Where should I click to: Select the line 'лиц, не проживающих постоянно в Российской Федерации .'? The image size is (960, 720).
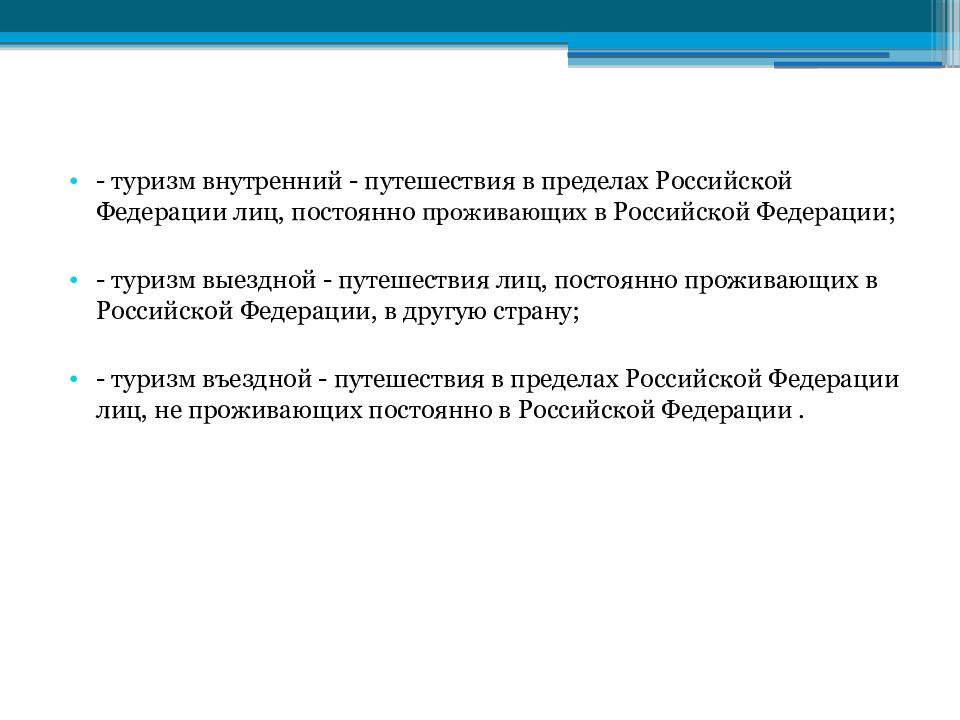(450, 410)
